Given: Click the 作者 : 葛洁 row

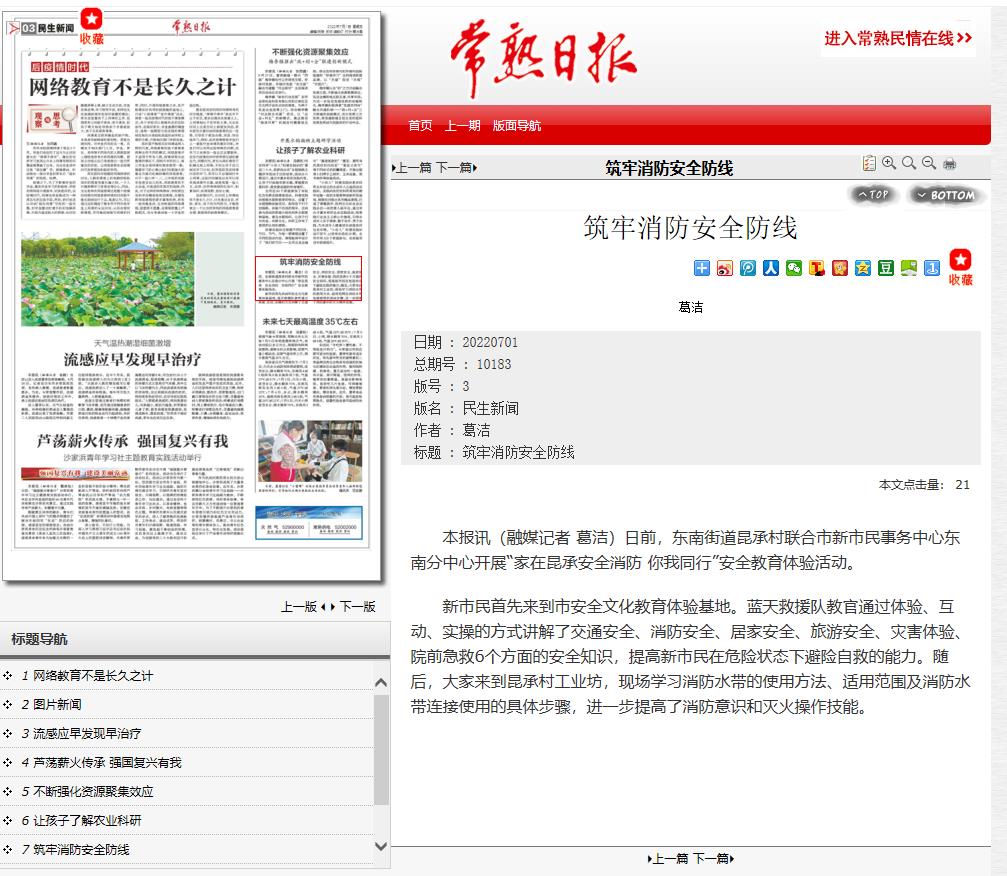Looking at the screenshot, I should pos(452,430).
